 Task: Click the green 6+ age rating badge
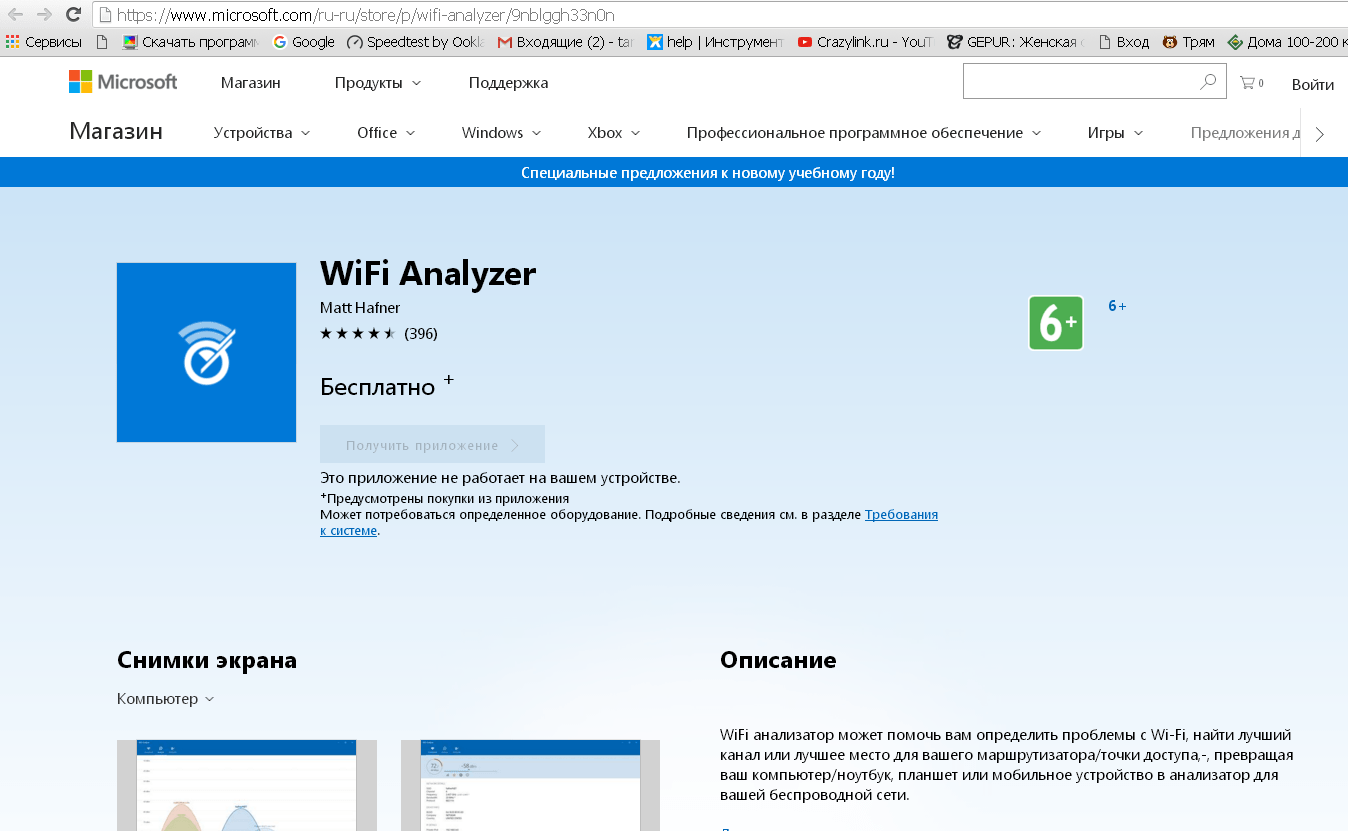tap(1055, 323)
